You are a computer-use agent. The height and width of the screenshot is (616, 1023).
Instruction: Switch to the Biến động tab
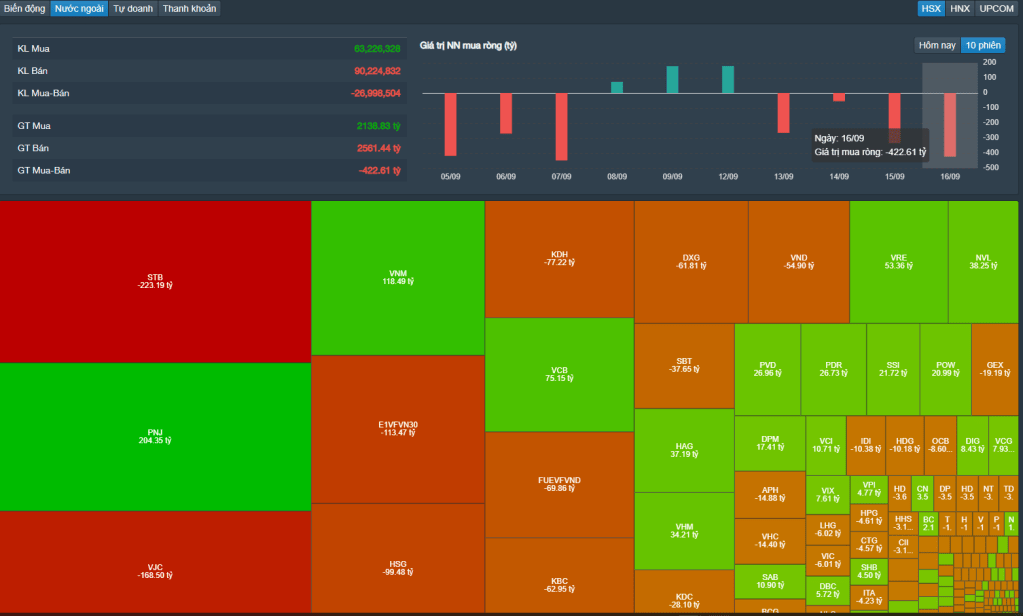[x=25, y=8]
